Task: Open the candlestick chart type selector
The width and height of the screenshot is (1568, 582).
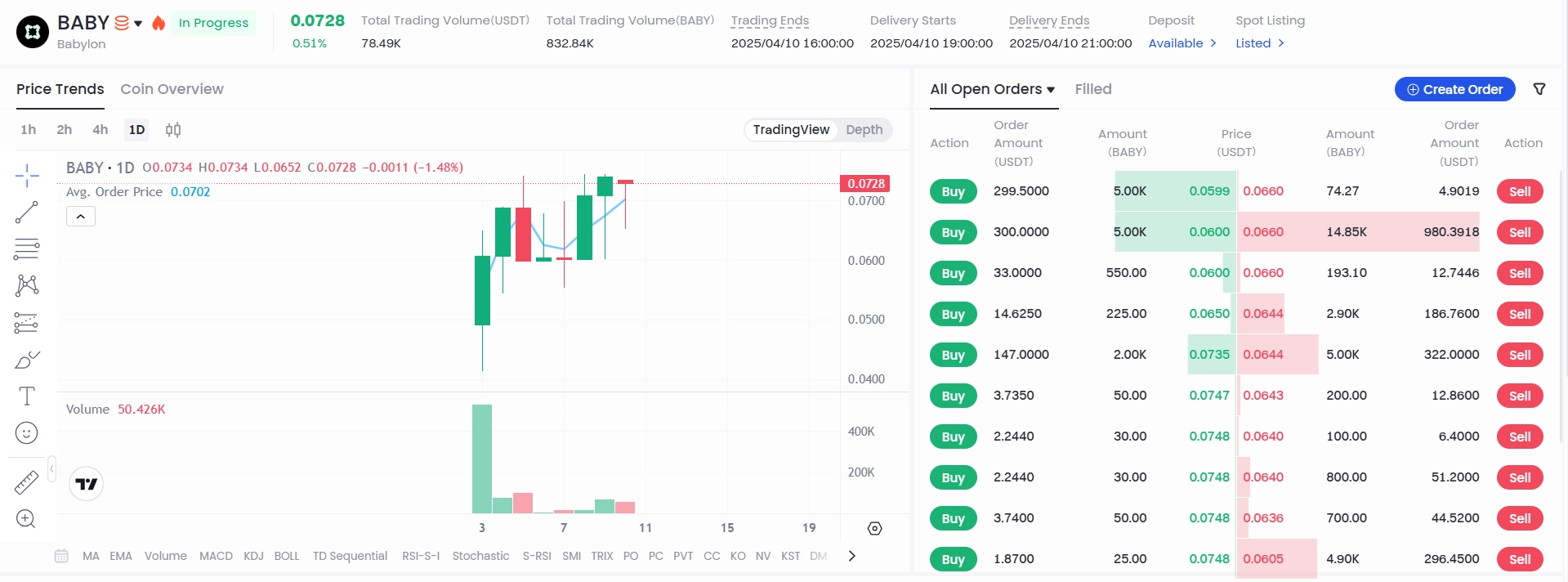Action: point(173,129)
